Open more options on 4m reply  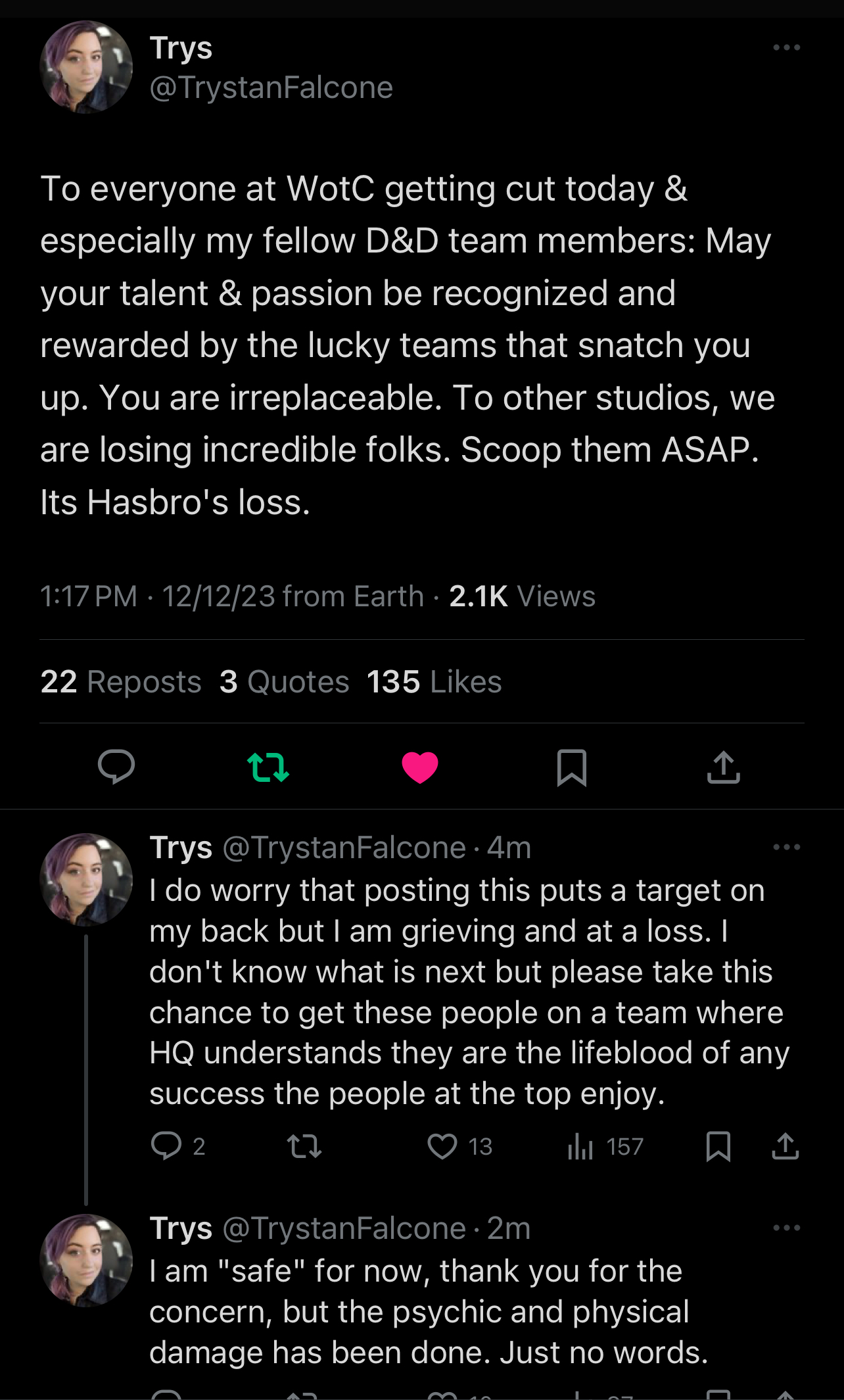(786, 847)
